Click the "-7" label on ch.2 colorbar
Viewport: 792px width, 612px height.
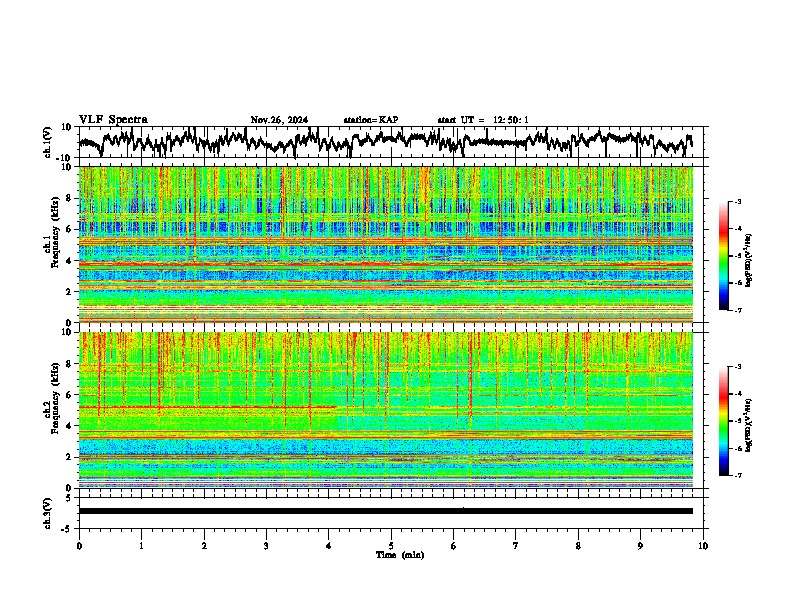coord(738,475)
